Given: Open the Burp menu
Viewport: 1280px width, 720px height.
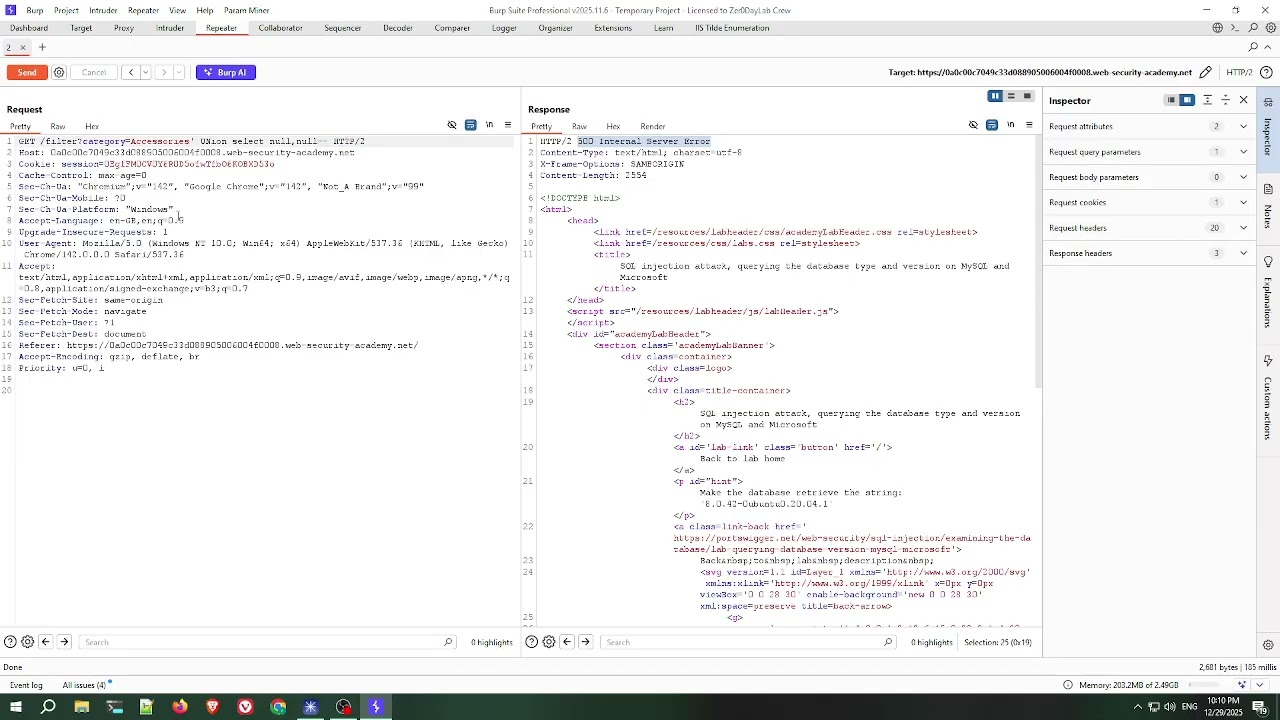Looking at the screenshot, I should point(34,10).
